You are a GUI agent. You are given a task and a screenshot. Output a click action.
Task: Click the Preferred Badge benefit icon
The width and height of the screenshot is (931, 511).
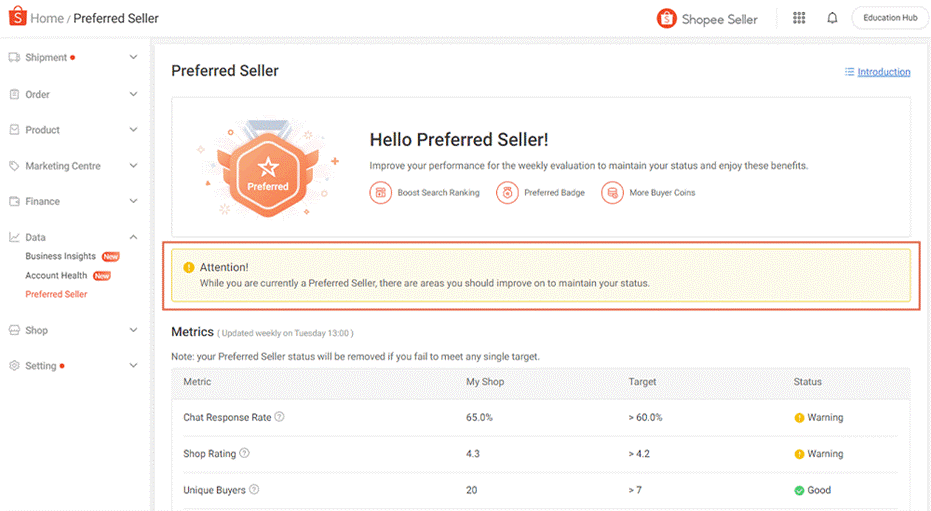508,192
